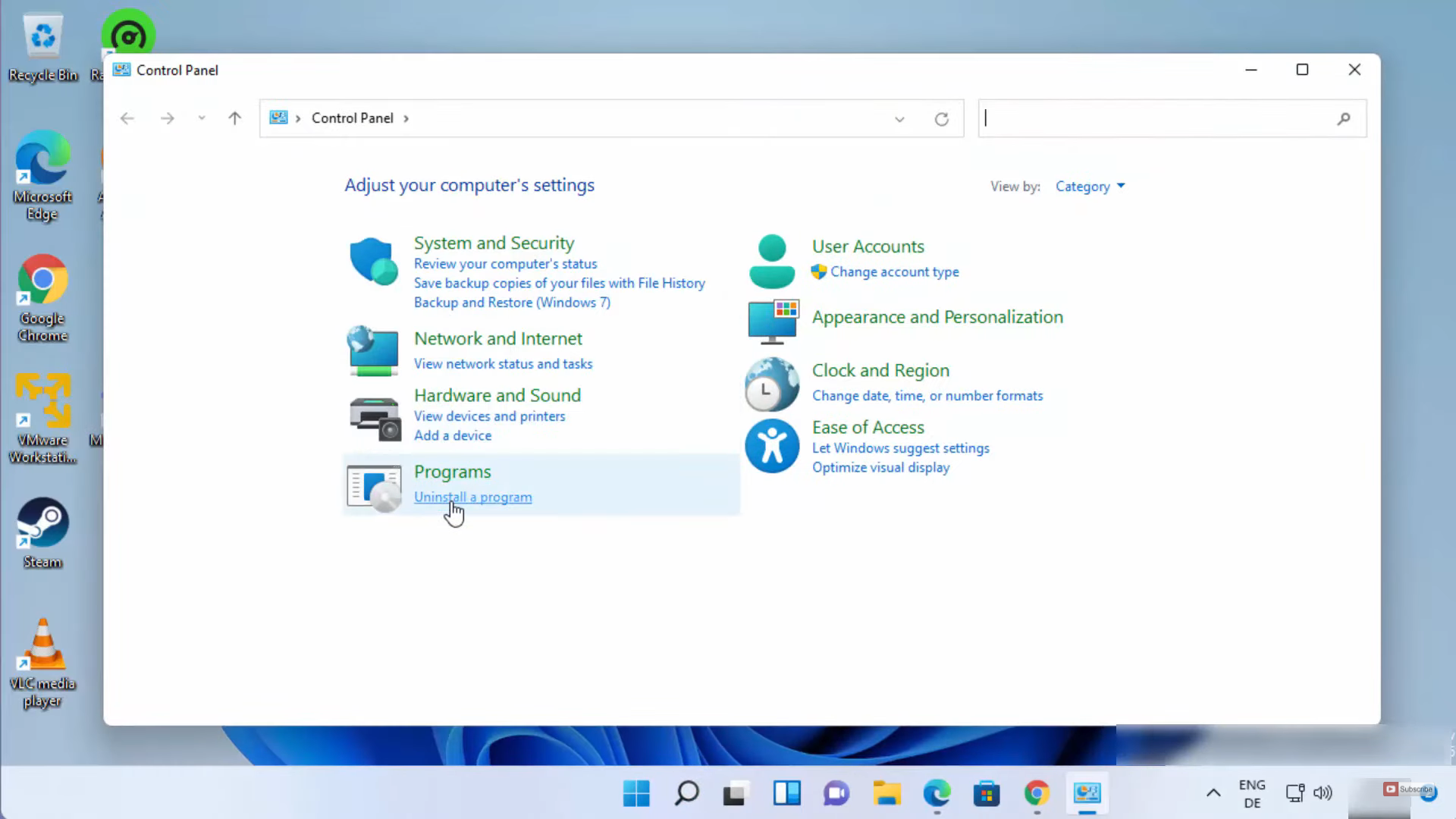
Task: Open the System and Security shield icon
Action: click(x=373, y=262)
